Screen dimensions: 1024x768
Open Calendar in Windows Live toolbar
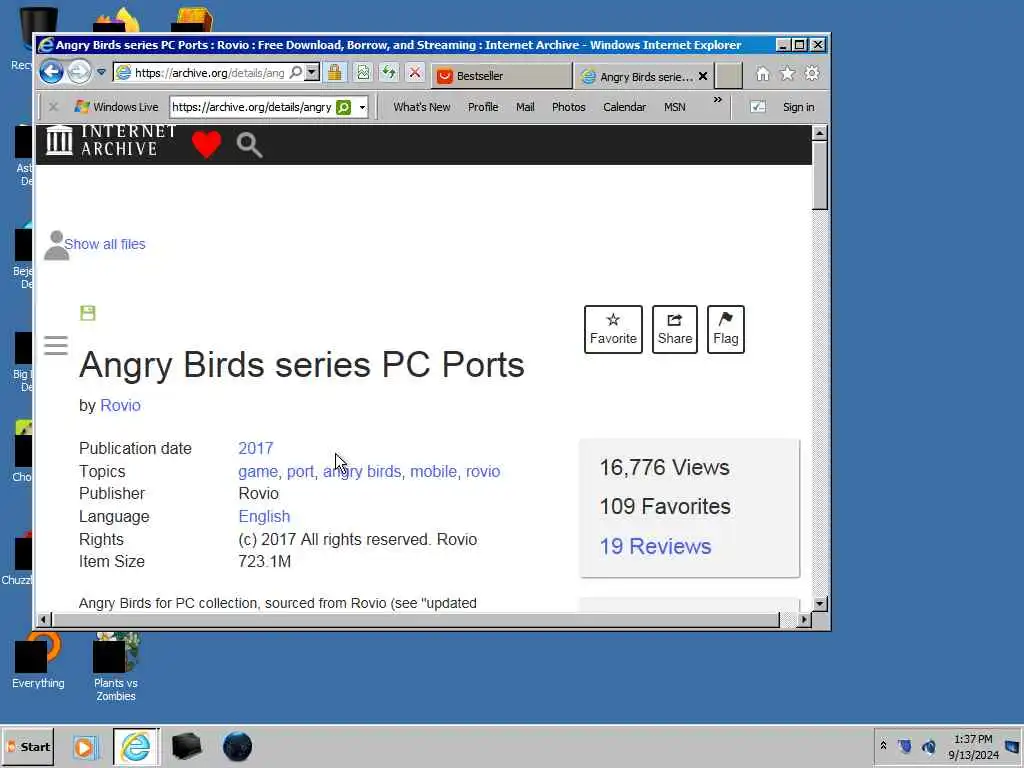pyautogui.click(x=624, y=107)
